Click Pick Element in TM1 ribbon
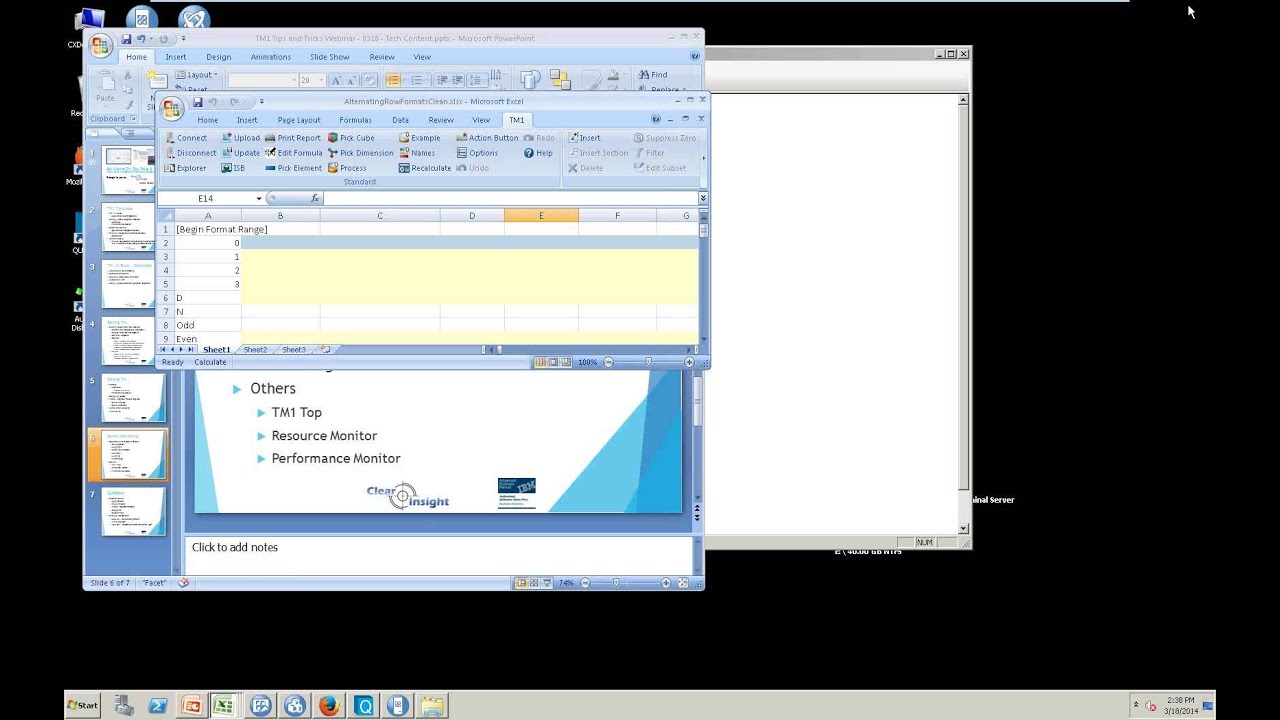1280x720 pixels. [294, 168]
